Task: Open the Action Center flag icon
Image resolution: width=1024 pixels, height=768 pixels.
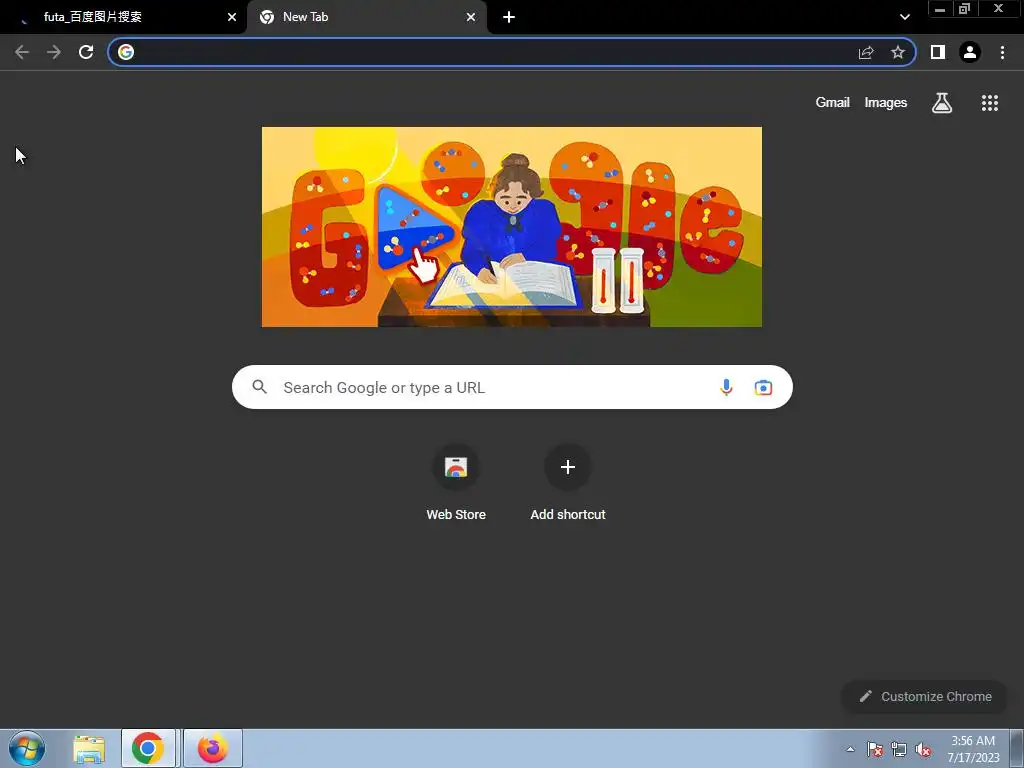Action: (875, 749)
